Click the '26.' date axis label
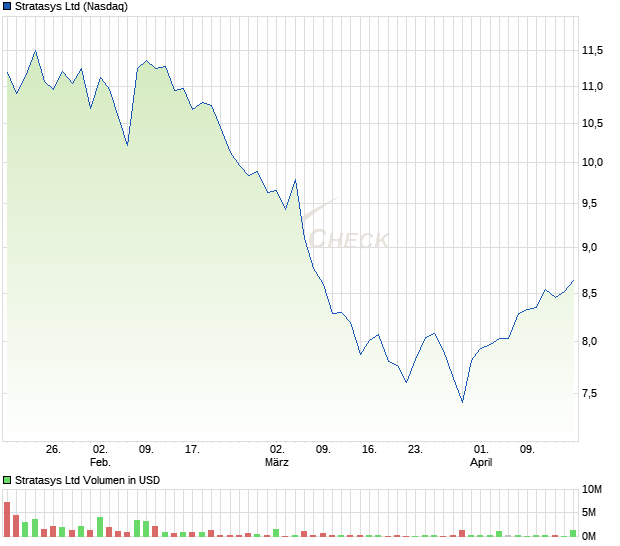The width and height of the screenshot is (620, 546). [x=53, y=450]
